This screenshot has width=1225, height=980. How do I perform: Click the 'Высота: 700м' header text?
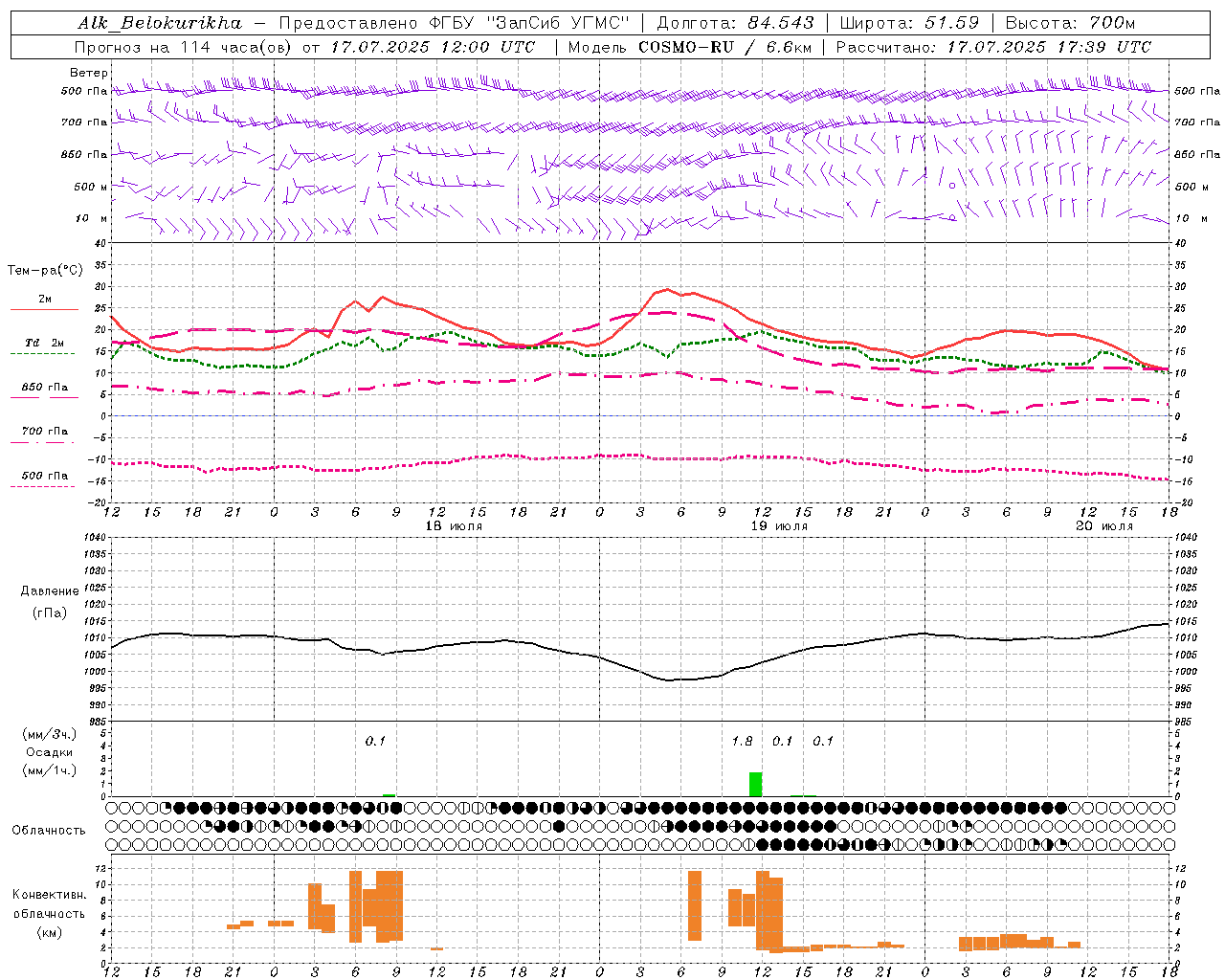pyautogui.click(x=1070, y=23)
